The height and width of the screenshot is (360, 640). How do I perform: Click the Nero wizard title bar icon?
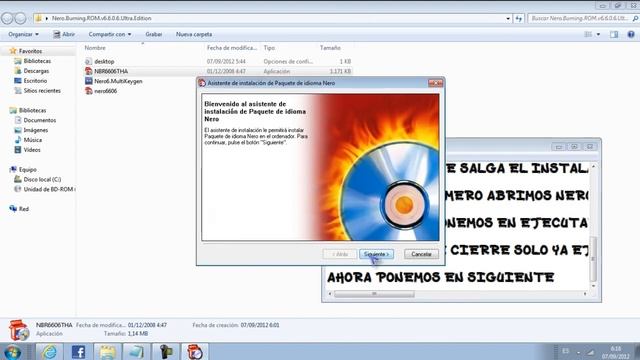click(202, 83)
